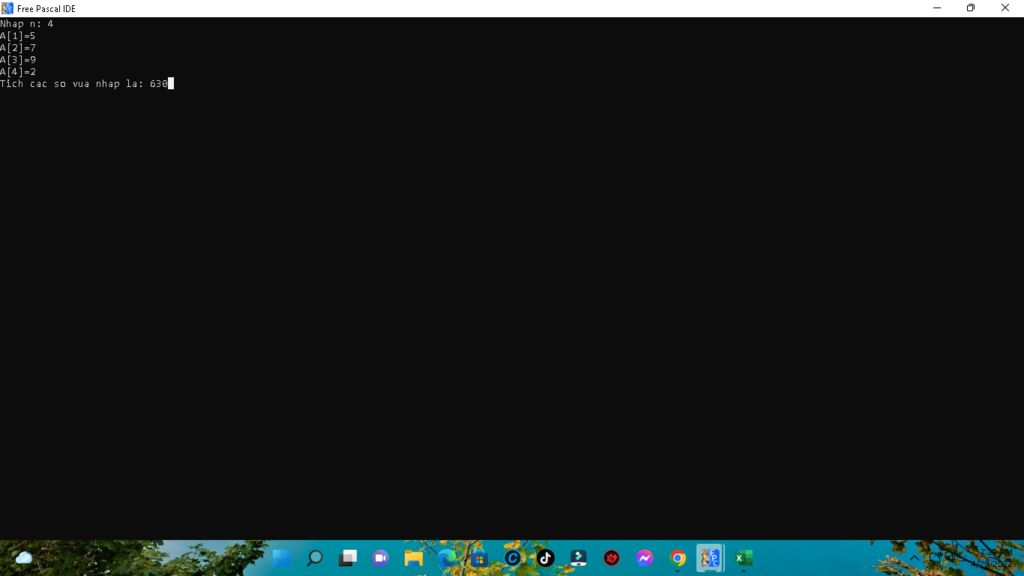1024x576 pixels.
Task: Open Task View on the taskbar
Action: pyautogui.click(x=347, y=558)
